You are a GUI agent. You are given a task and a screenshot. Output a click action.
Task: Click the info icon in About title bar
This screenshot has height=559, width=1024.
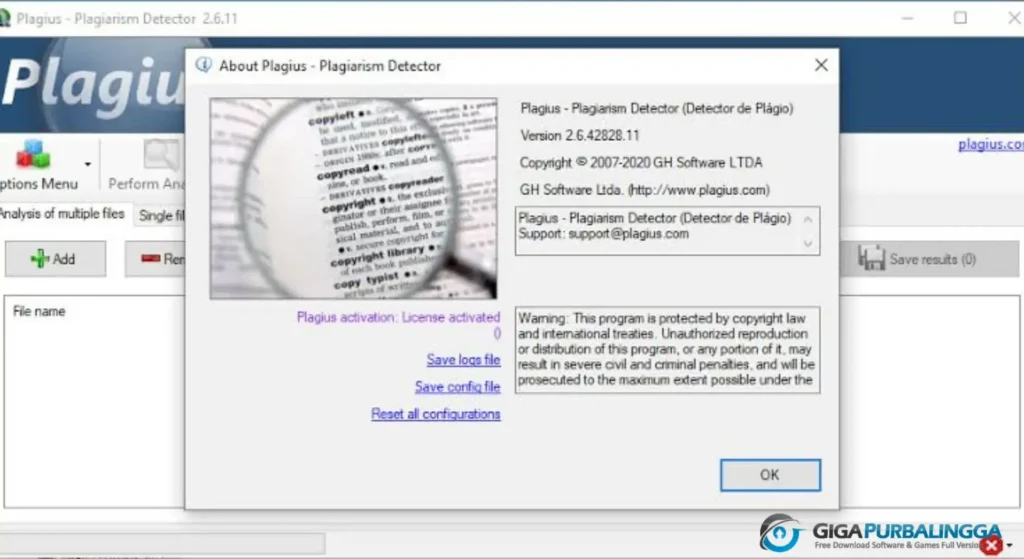[x=204, y=65]
